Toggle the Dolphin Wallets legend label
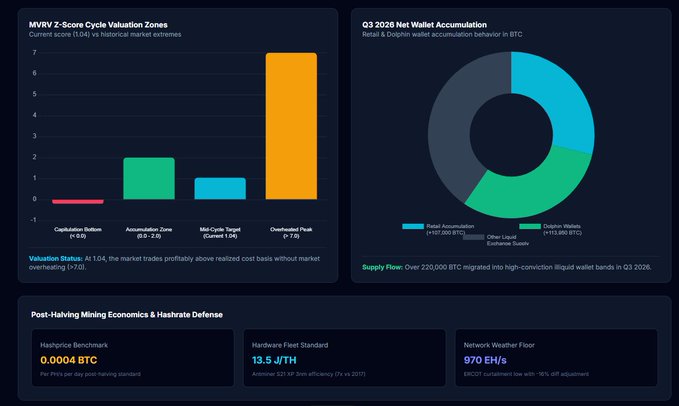This screenshot has width=679, height=406. coord(563,229)
